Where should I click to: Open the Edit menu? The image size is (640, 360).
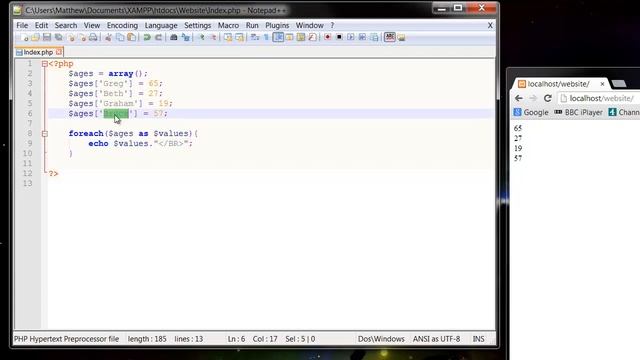click(x=41, y=25)
